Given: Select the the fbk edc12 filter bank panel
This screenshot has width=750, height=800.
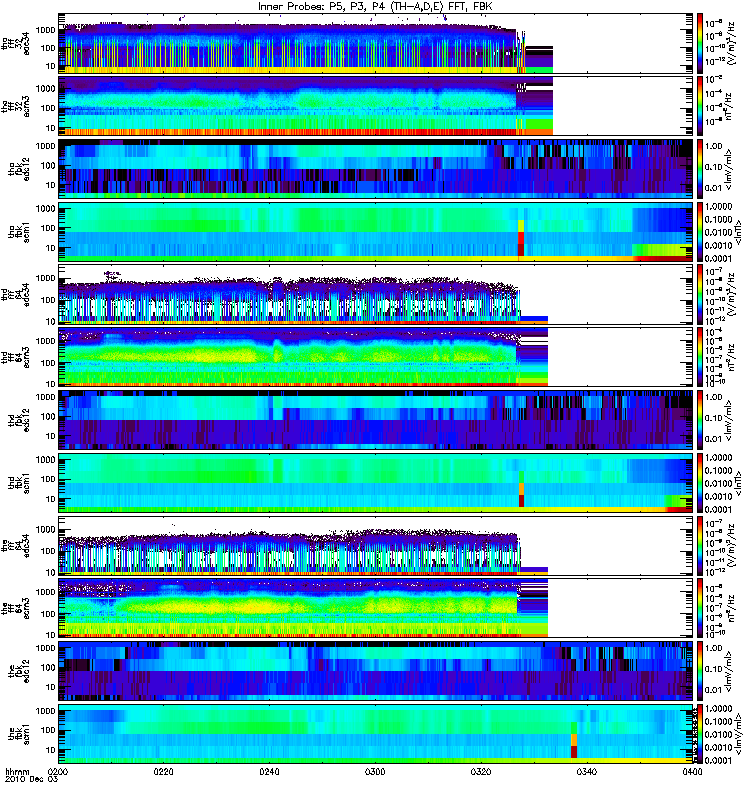Looking at the screenshot, I should point(376,671).
